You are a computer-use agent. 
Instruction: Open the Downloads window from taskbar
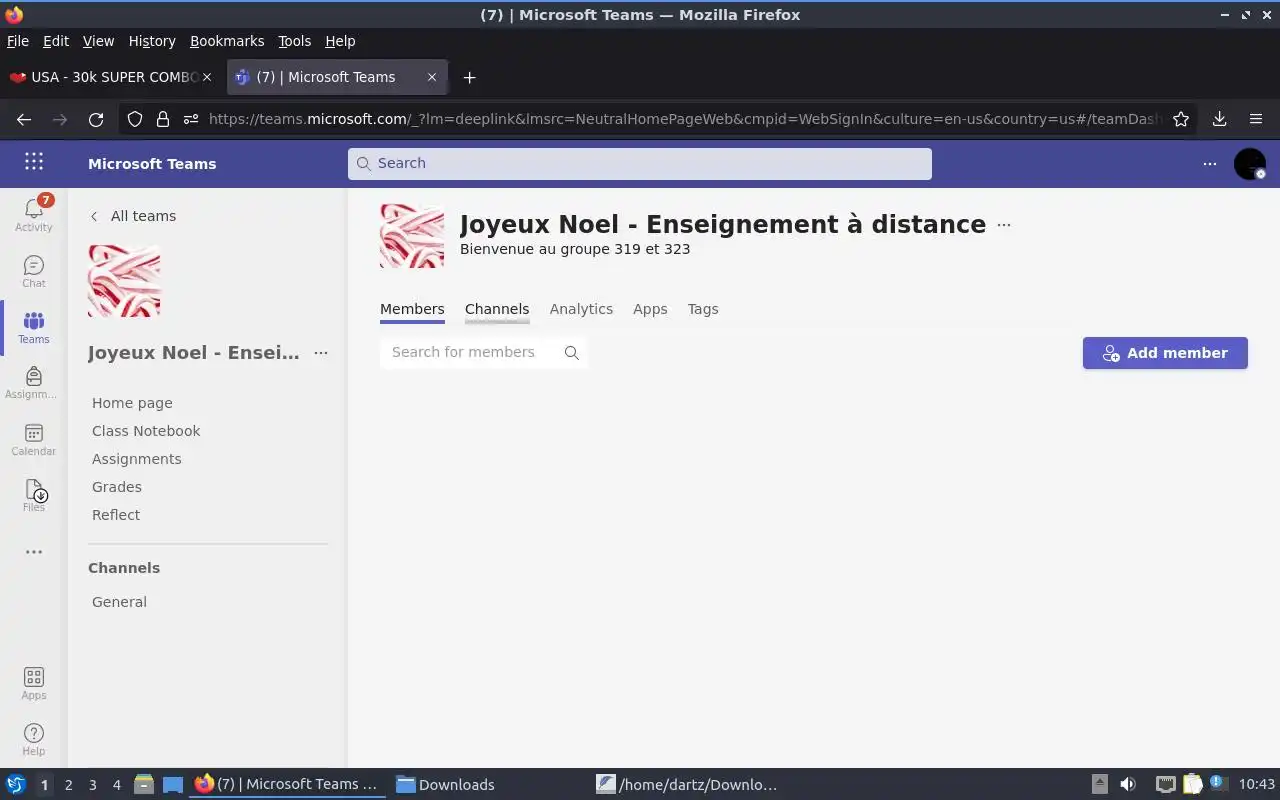[x=445, y=785]
